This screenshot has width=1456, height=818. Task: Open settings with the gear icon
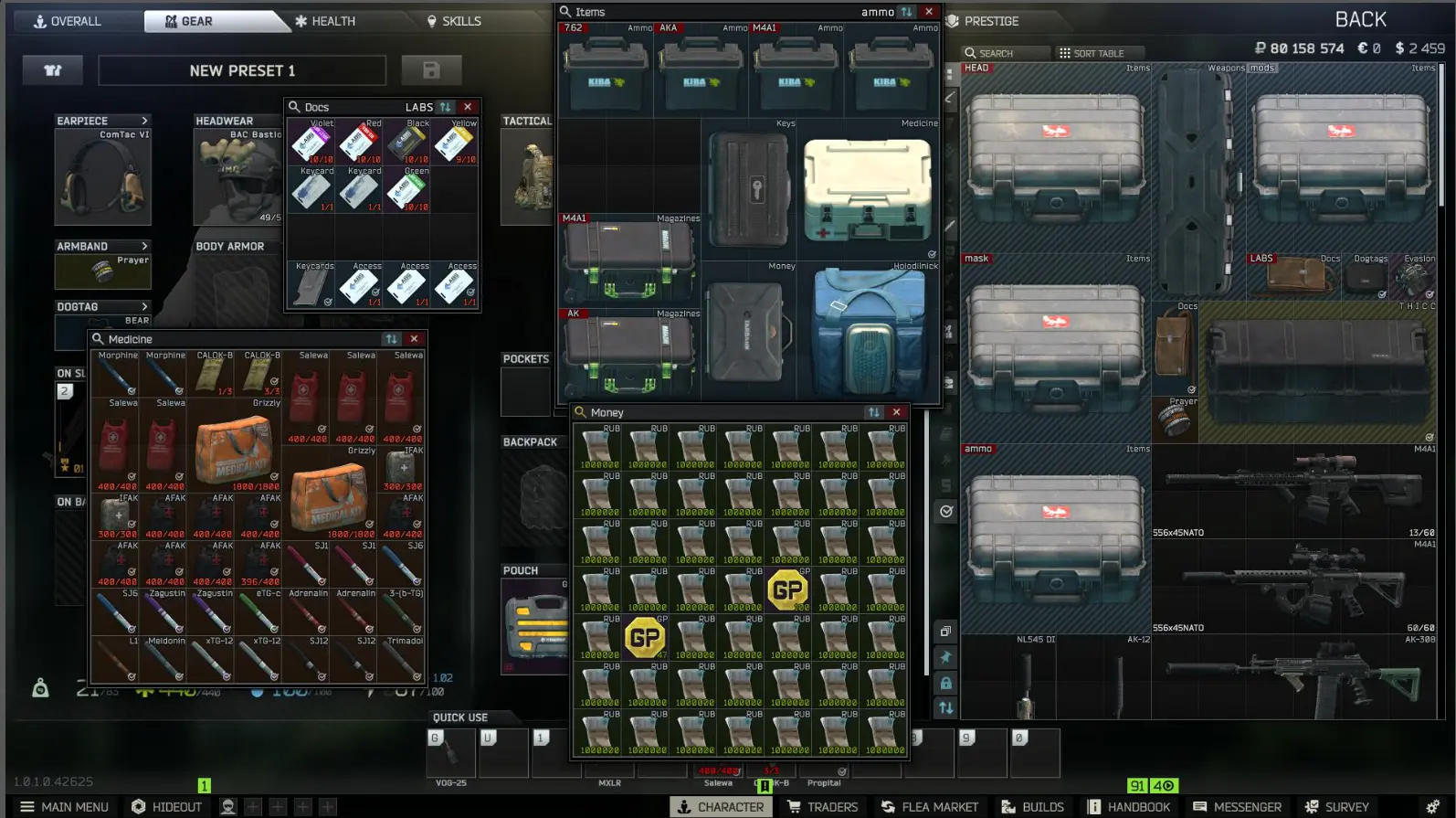click(x=1432, y=807)
